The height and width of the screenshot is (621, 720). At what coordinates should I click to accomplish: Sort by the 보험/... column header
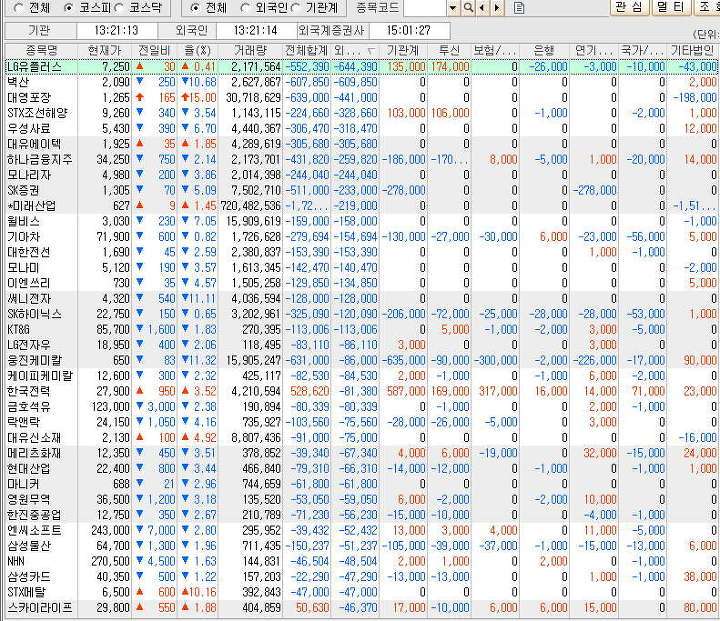pyautogui.click(x=495, y=50)
